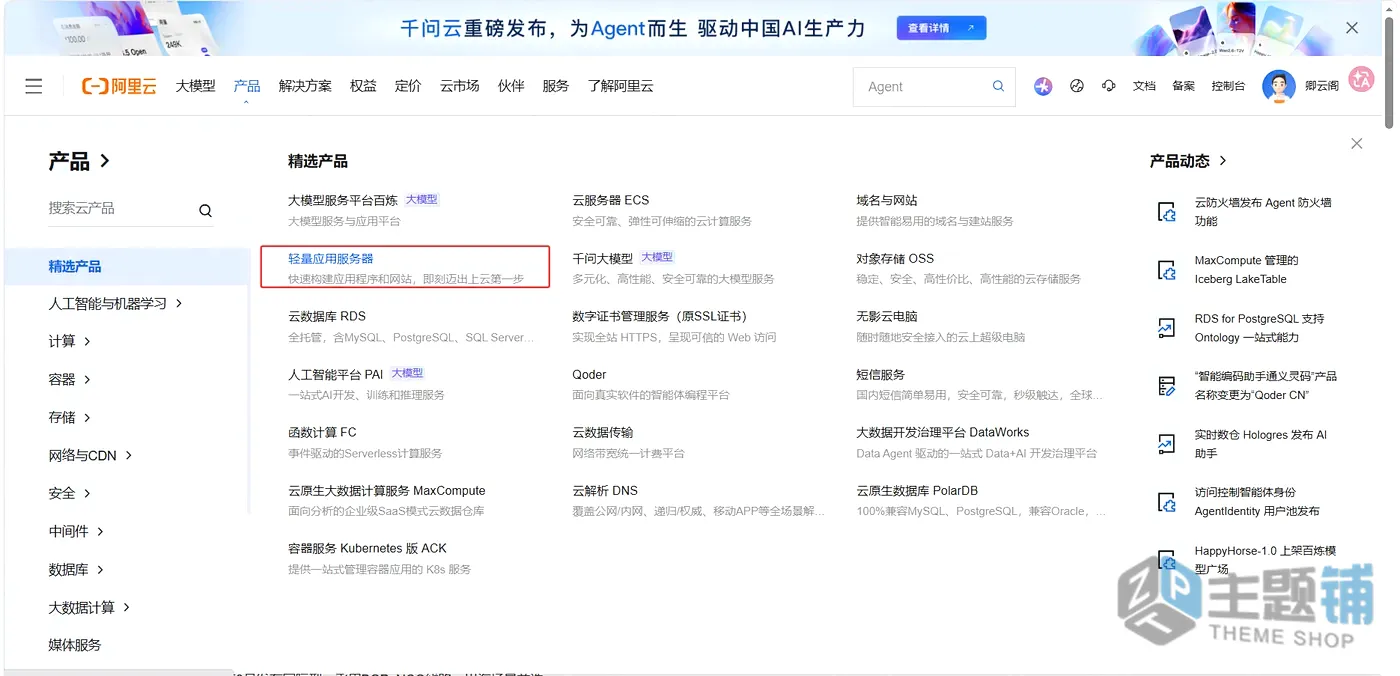
Task: Expand the 网络与CDN category
Action: tap(90, 456)
